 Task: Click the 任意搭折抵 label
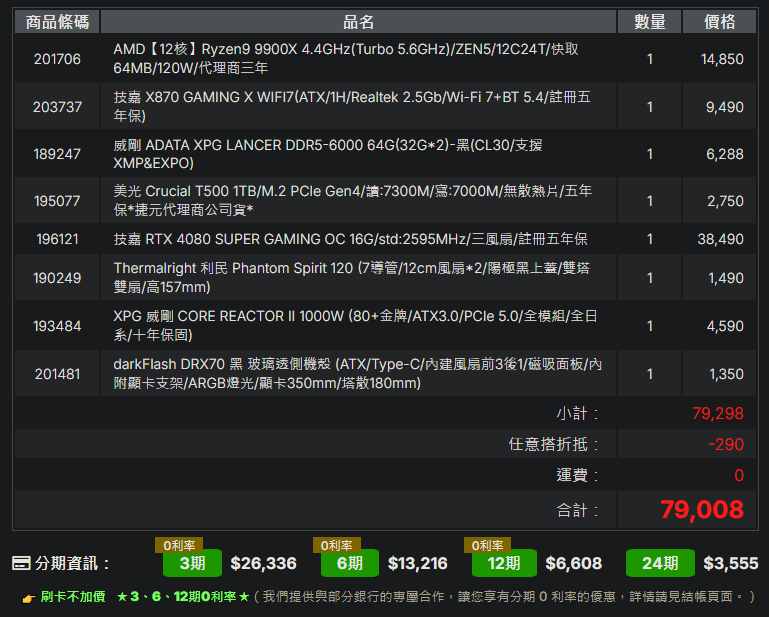click(553, 444)
